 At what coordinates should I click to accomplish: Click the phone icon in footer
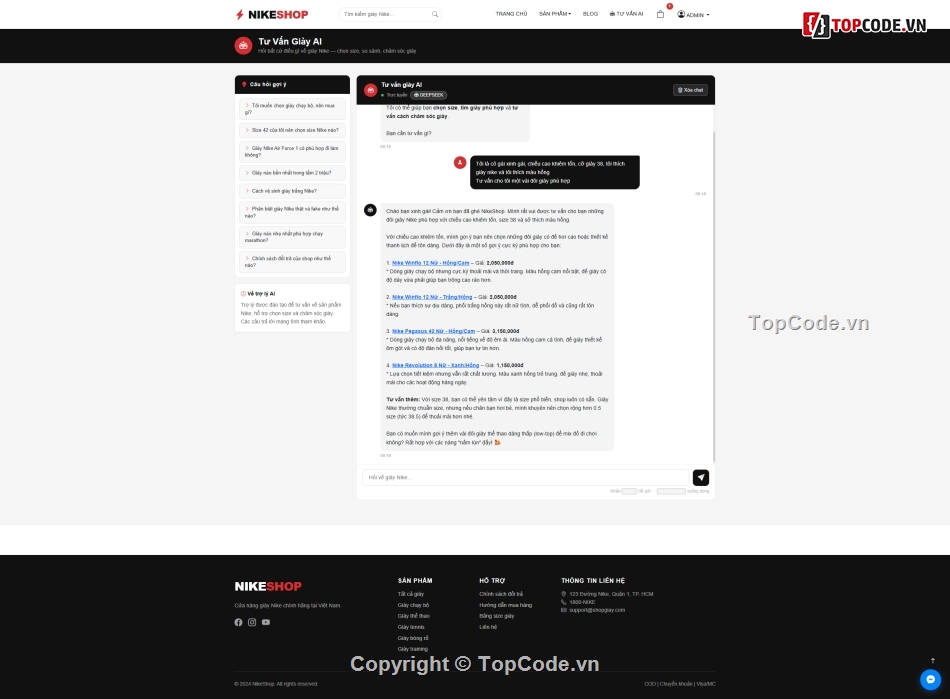tap(563, 602)
